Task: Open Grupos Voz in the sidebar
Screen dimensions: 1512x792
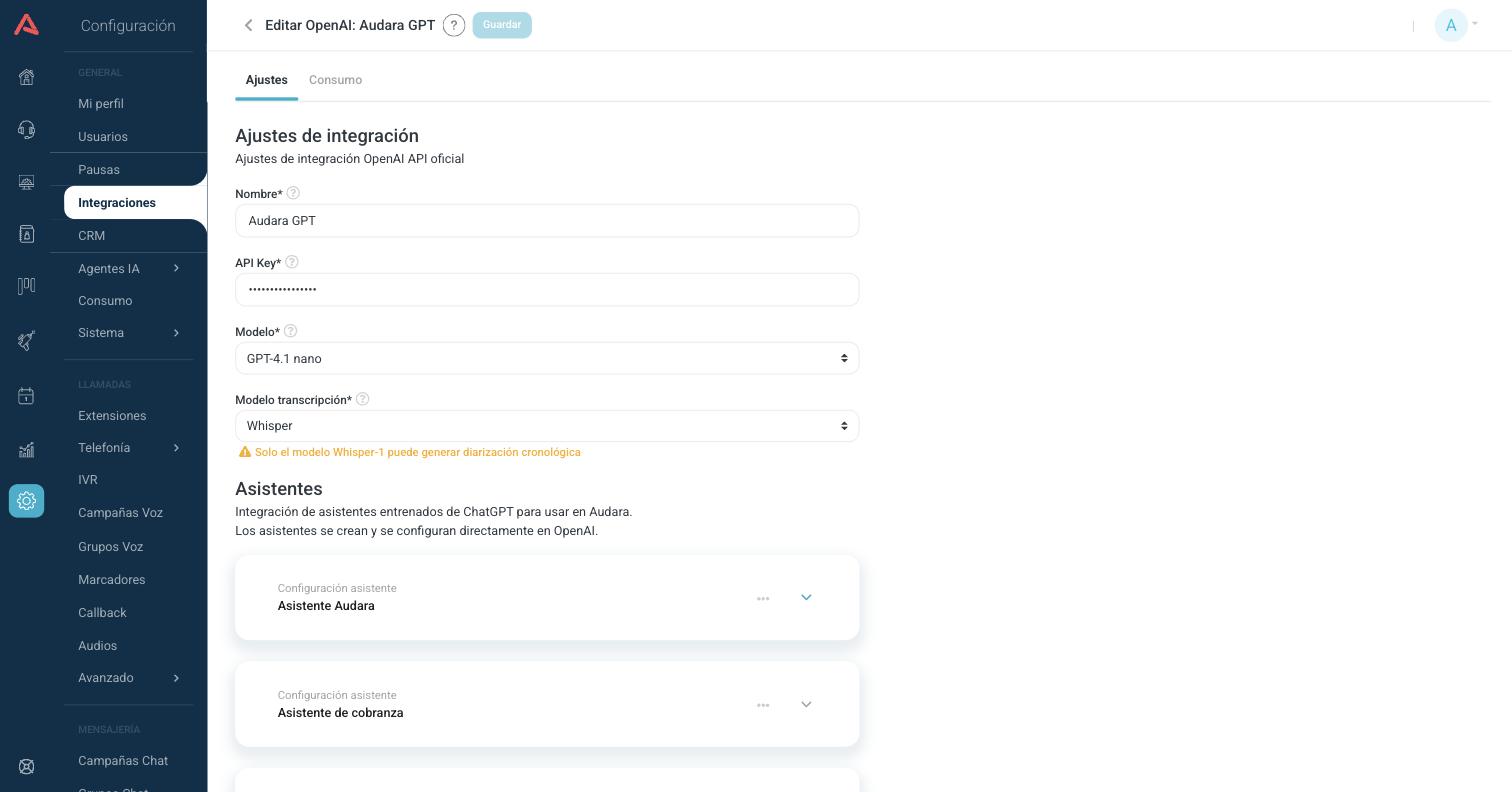Action: click(x=110, y=547)
